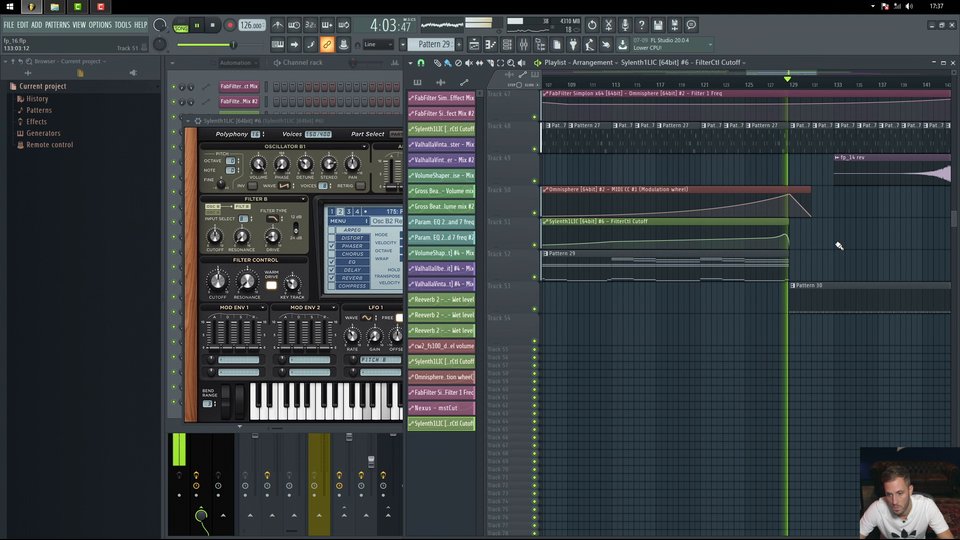Select the delete tool in playlist toolbar

point(458,62)
